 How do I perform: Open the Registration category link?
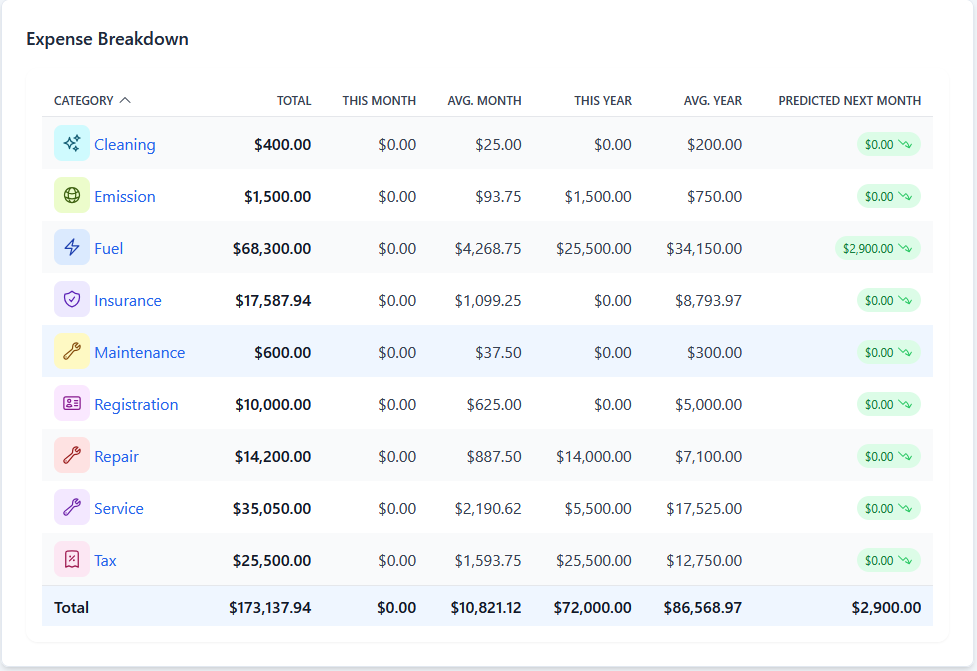136,404
